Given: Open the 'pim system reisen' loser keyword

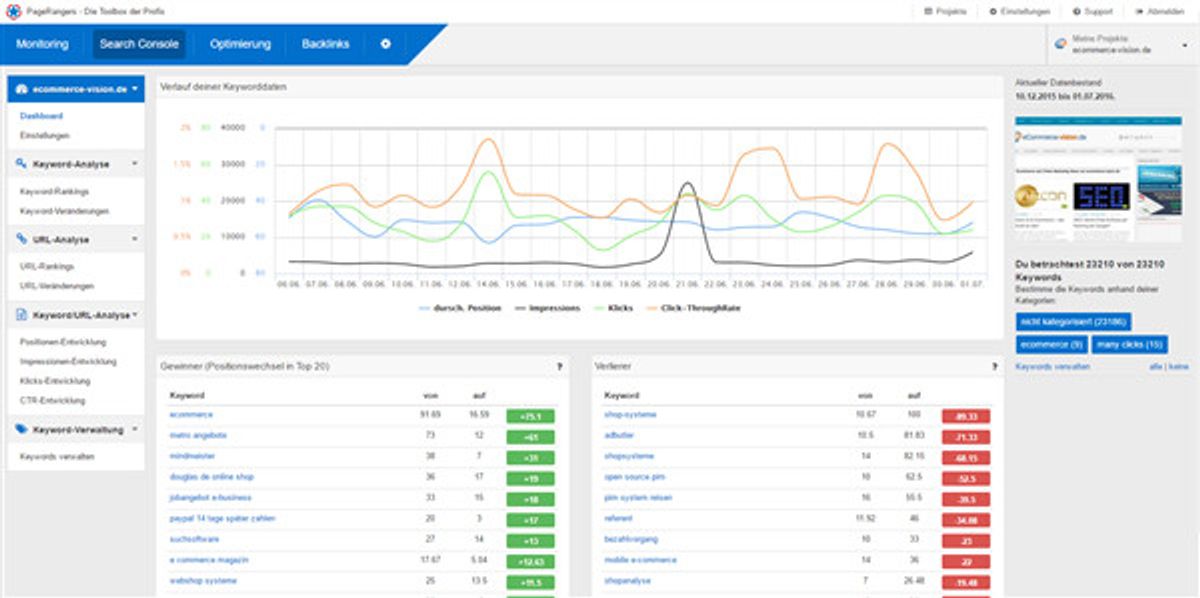Looking at the screenshot, I should (638, 497).
